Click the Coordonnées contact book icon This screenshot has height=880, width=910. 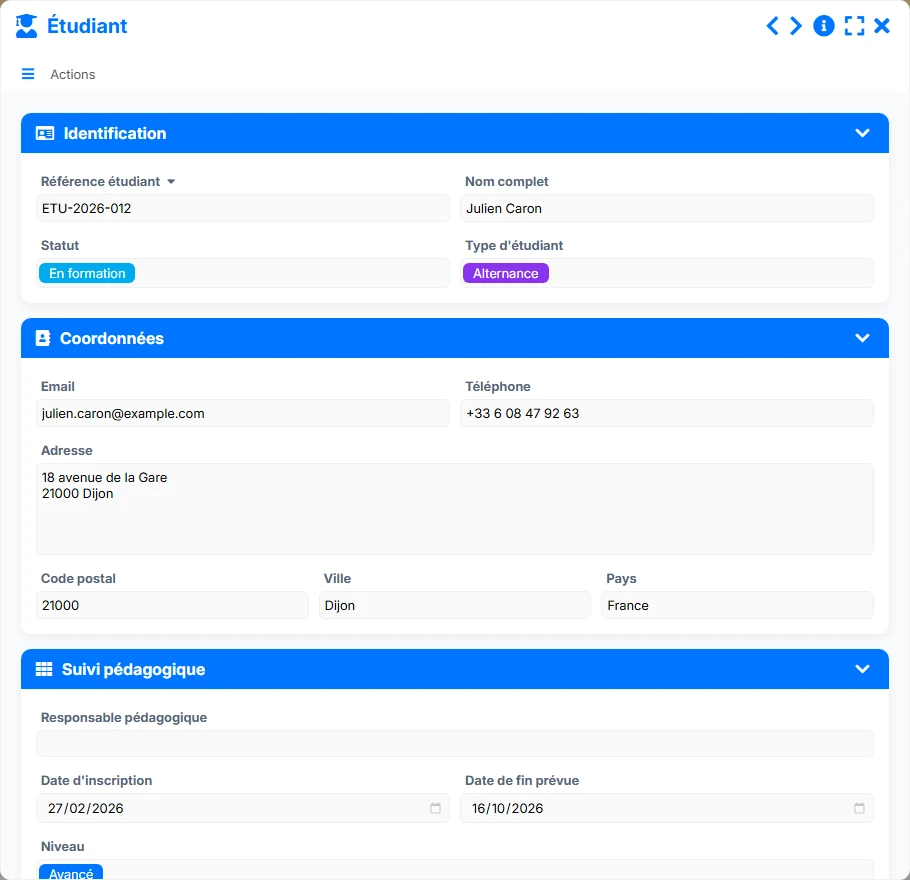click(43, 338)
